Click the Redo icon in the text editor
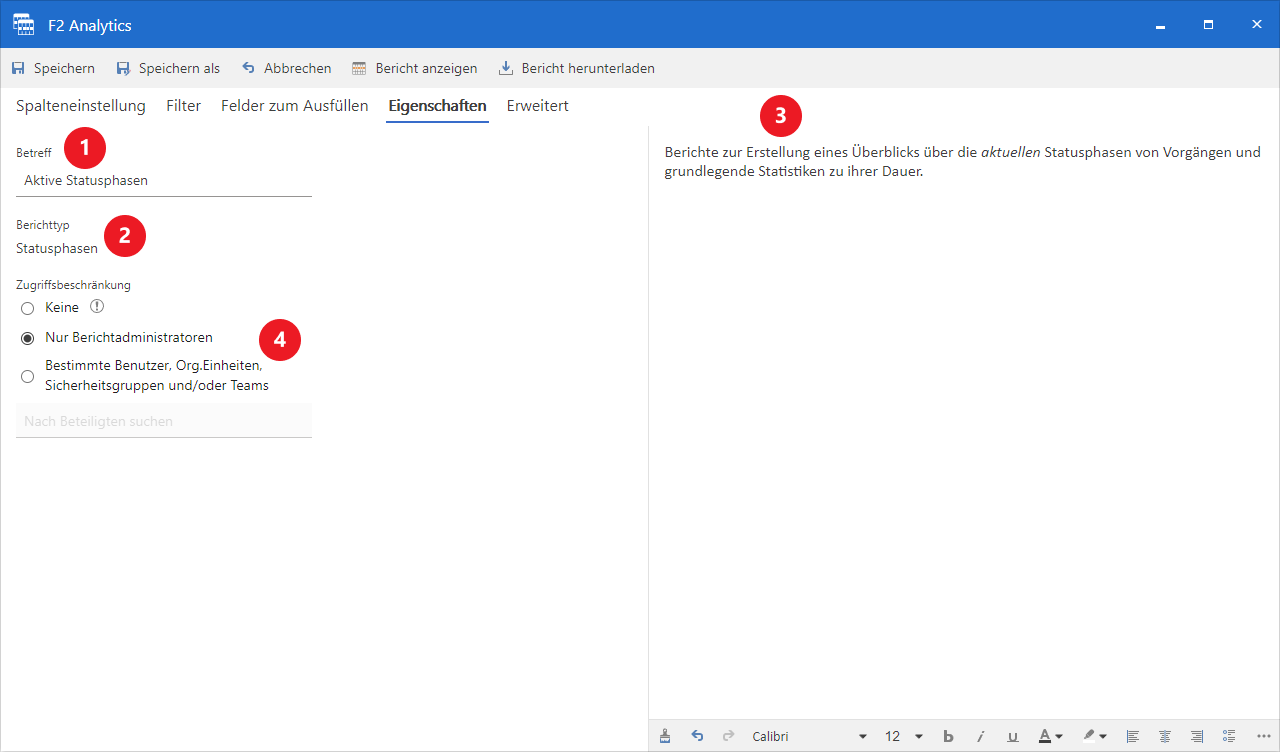This screenshot has width=1280, height=752. [729, 736]
